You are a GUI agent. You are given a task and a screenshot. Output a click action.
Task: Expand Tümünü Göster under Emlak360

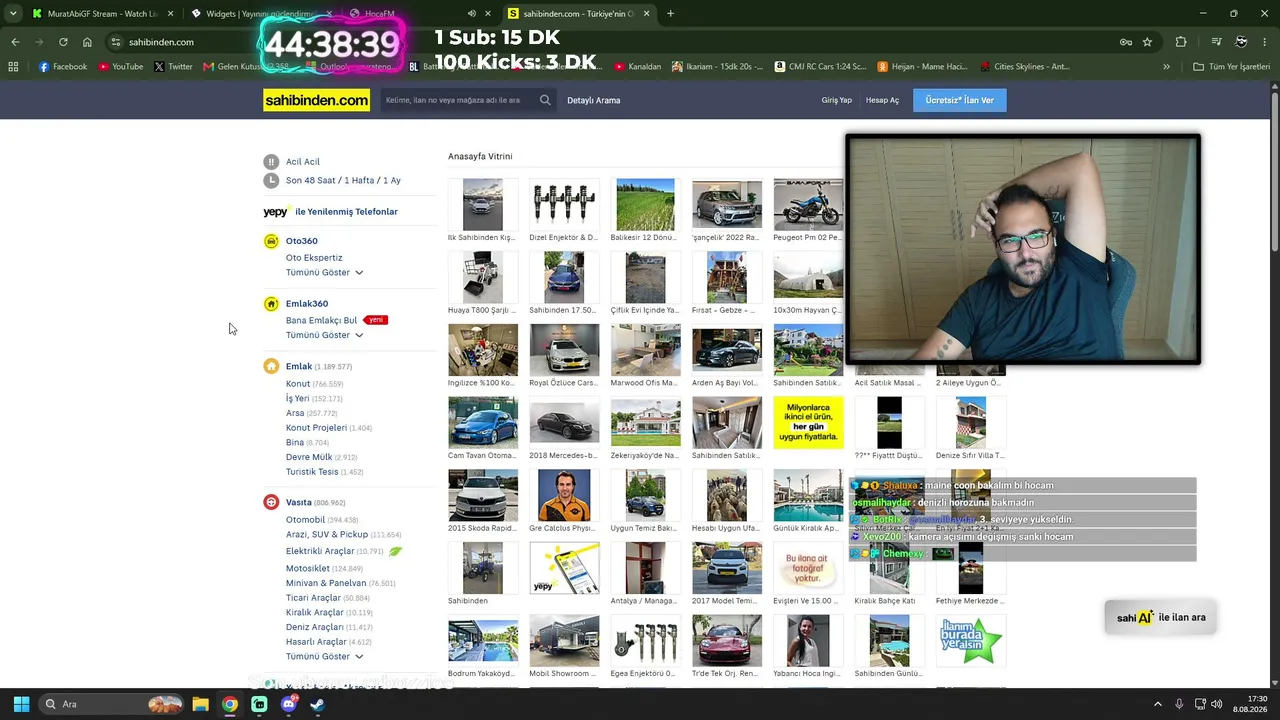coord(324,335)
